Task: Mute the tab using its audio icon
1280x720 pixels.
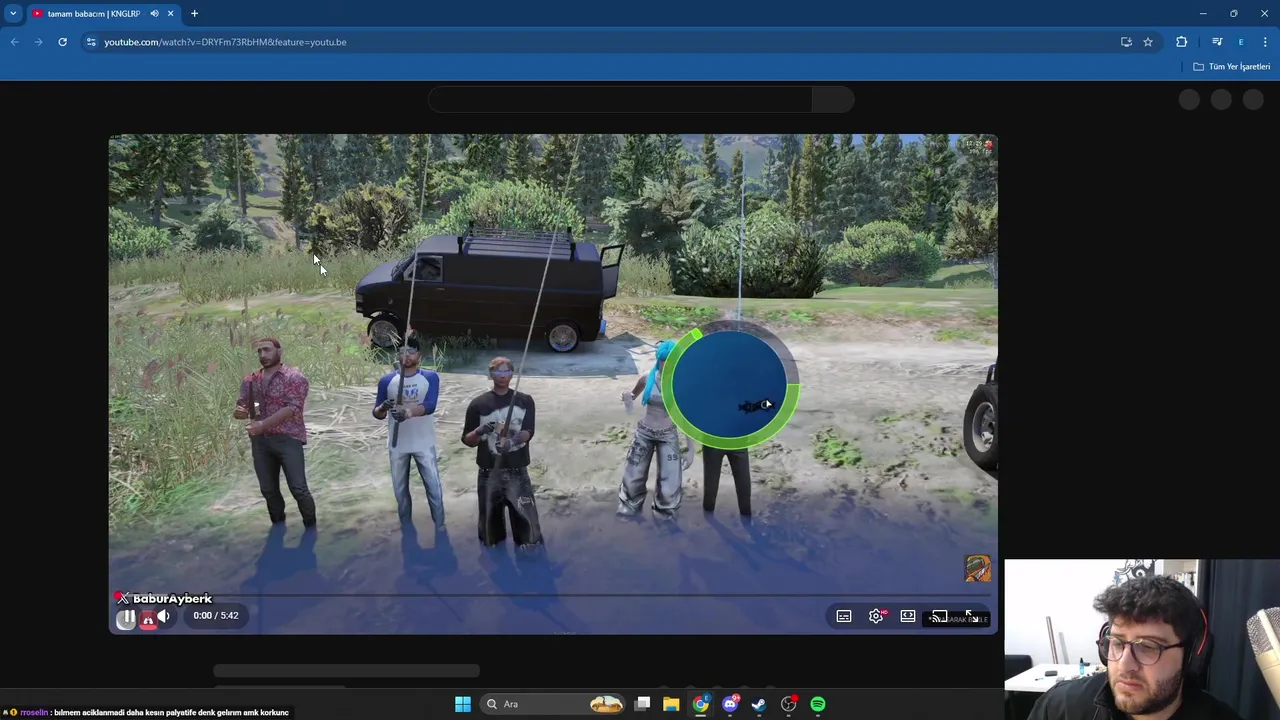Action: coord(154,14)
